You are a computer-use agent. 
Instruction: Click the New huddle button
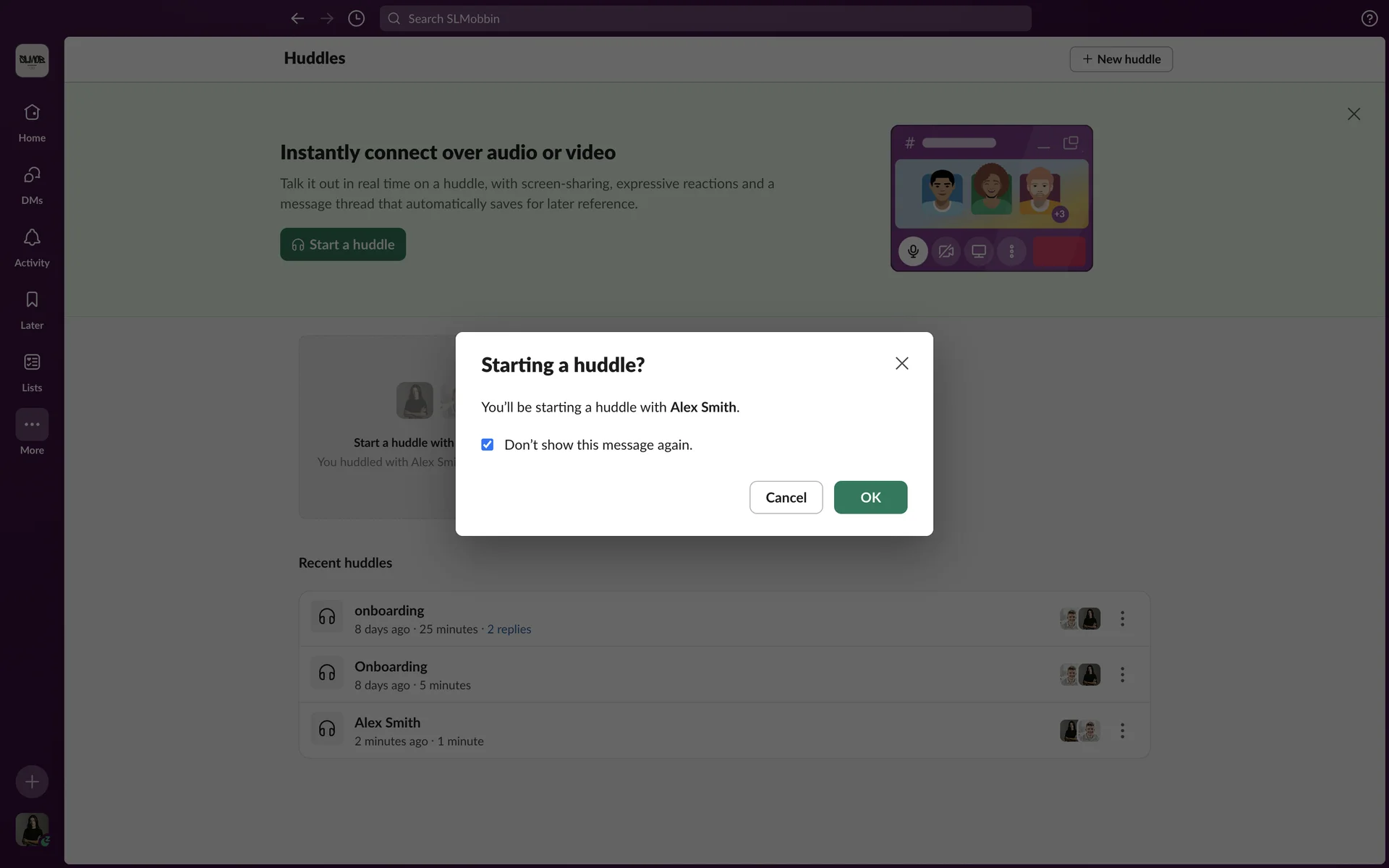point(1121,59)
